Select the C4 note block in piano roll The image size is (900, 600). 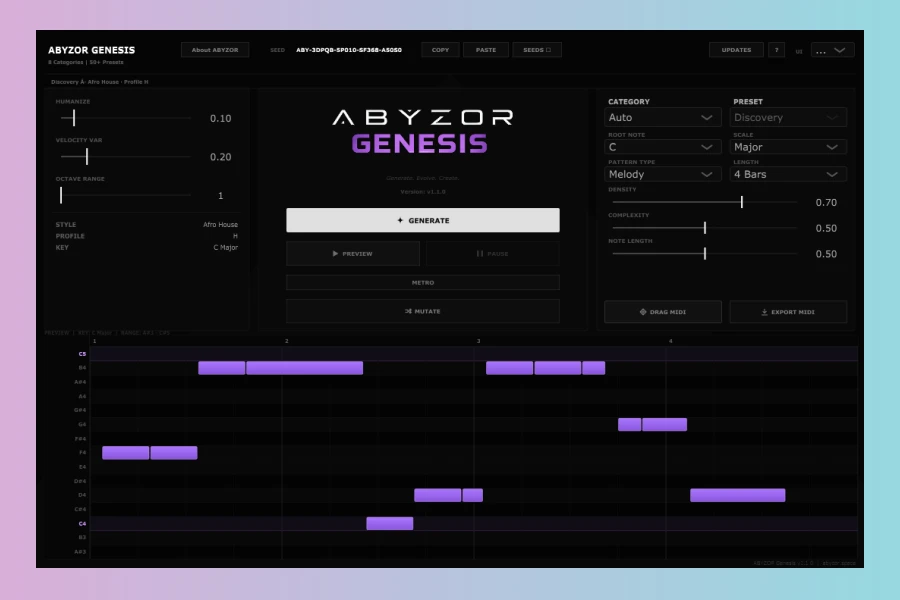pyautogui.click(x=390, y=524)
